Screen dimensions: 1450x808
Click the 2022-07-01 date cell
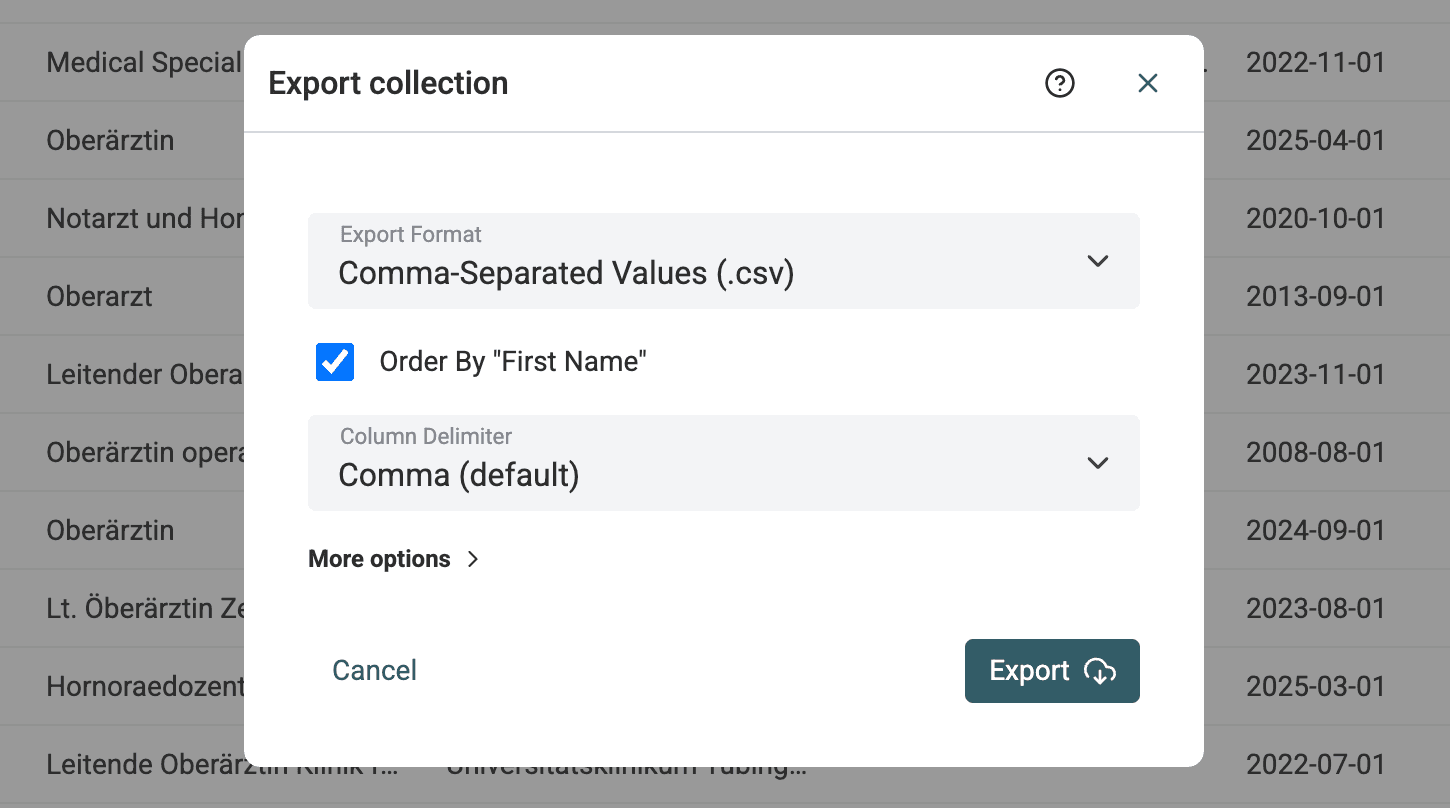point(1315,764)
